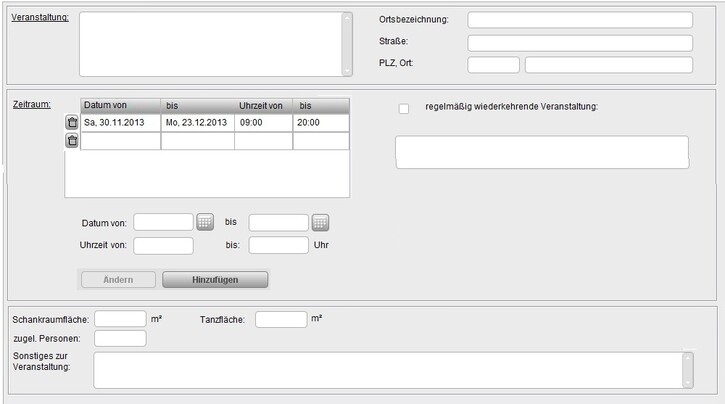Click the Schankraumfläche input field
The image size is (725, 404).
pyautogui.click(x=120, y=319)
